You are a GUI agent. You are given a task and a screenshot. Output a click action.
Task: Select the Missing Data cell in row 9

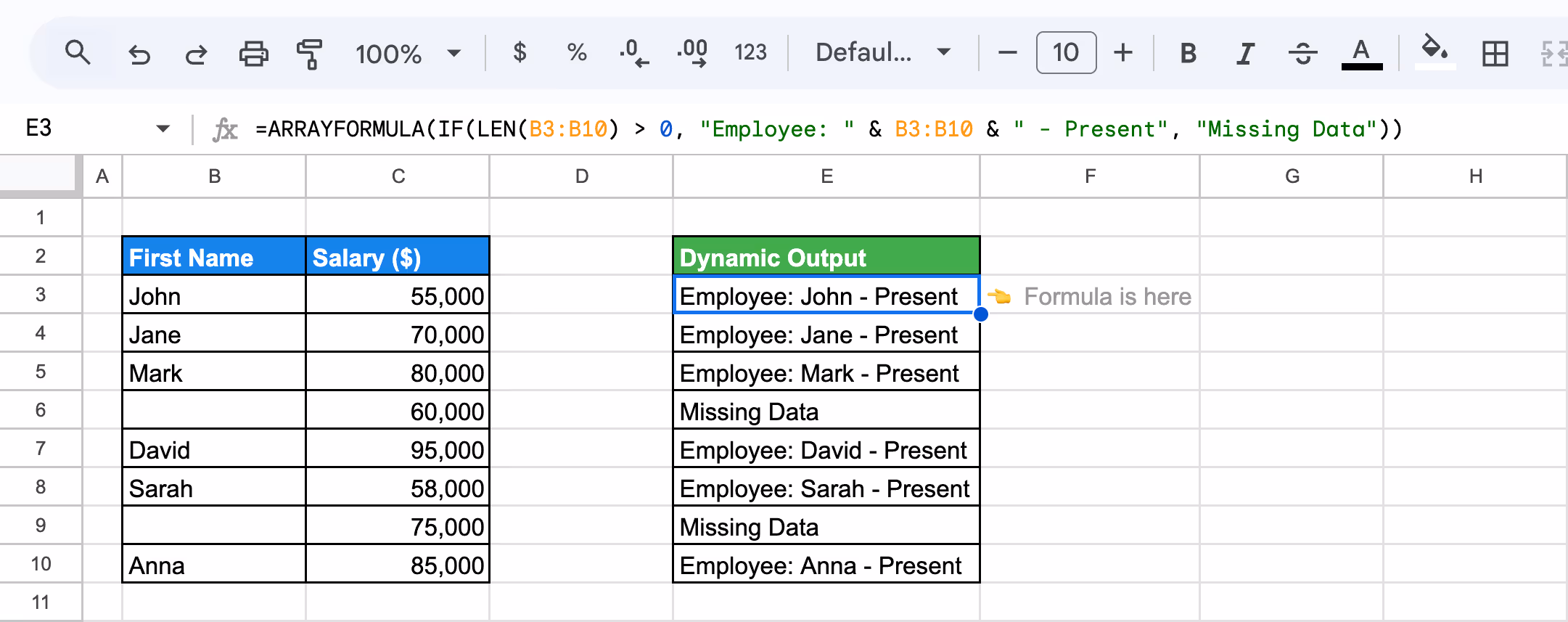(826, 525)
